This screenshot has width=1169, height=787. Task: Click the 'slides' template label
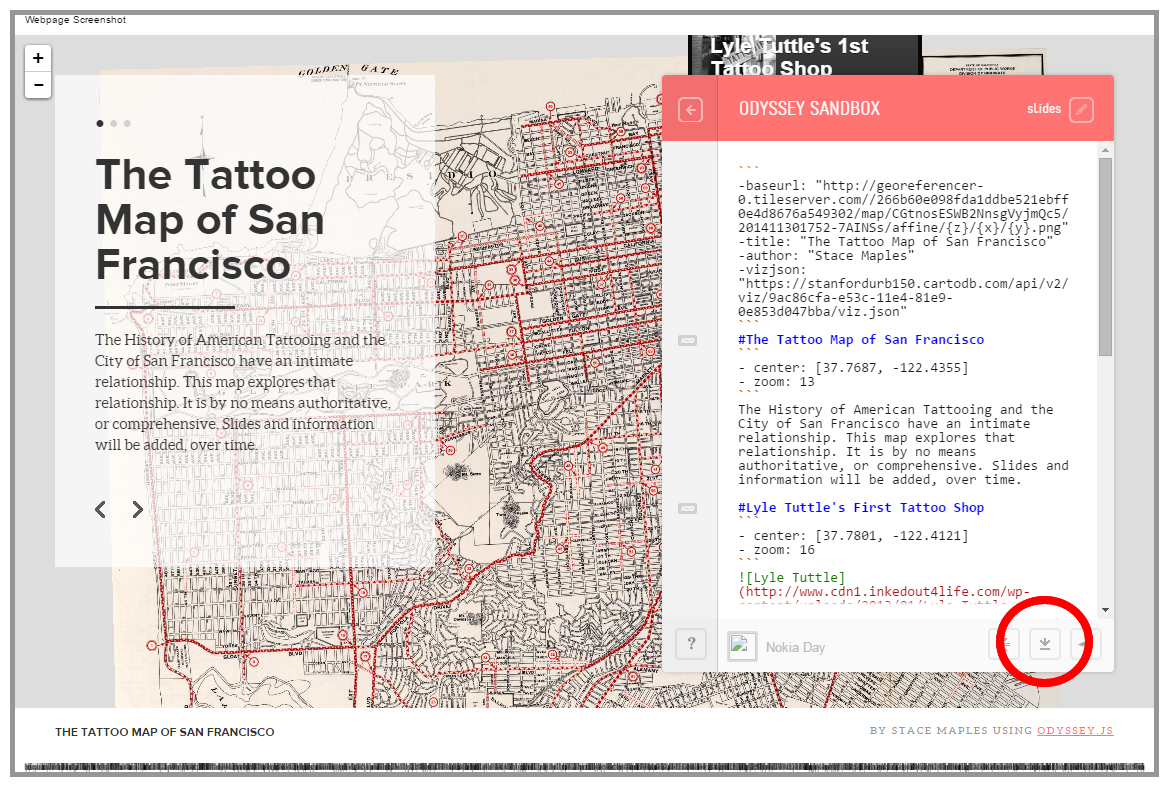click(1044, 109)
